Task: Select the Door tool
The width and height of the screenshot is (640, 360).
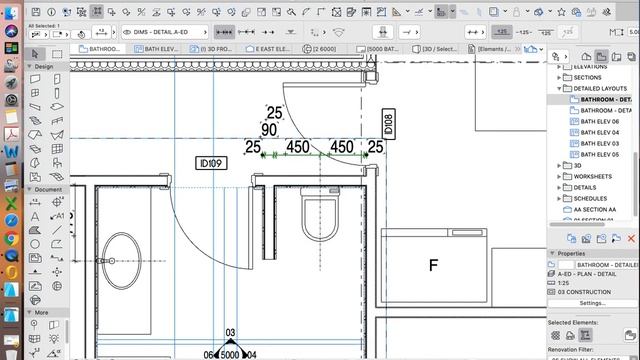Action: pos(57,79)
